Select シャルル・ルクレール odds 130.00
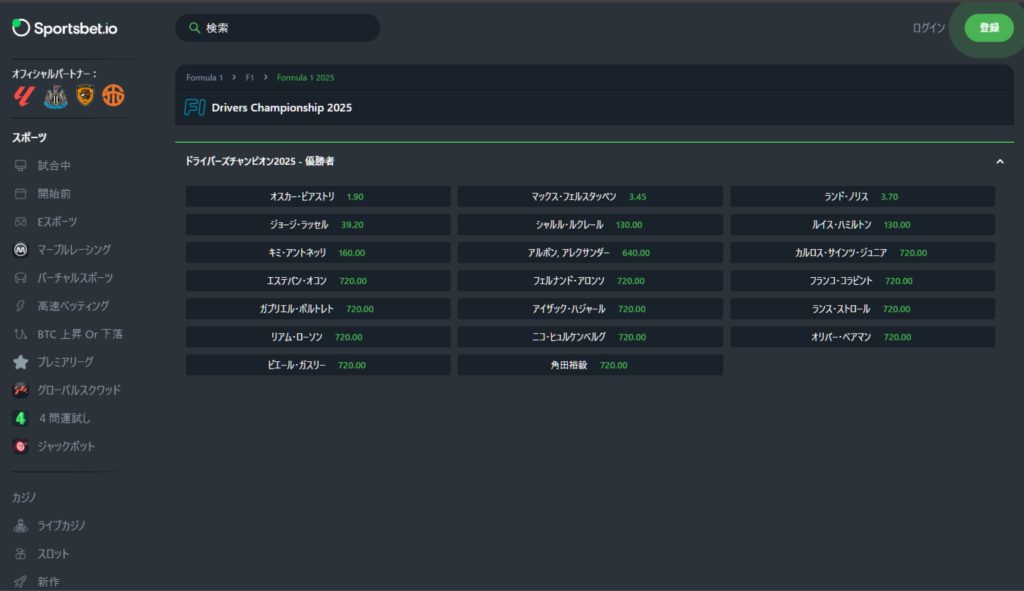The image size is (1024, 591). pos(590,225)
